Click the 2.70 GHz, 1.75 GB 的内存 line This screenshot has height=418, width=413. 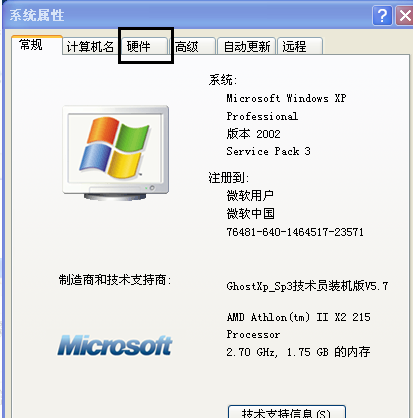[298, 352]
